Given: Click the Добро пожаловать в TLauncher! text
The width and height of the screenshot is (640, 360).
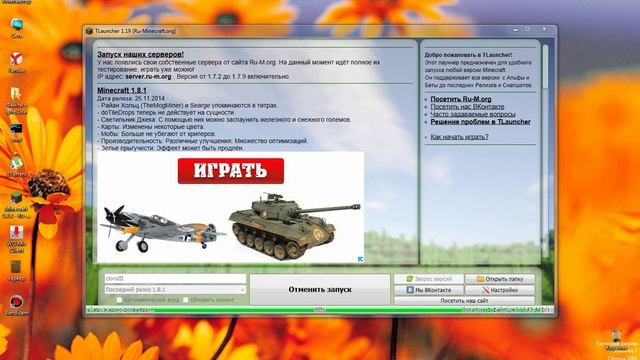Looking at the screenshot, I should [468, 55].
